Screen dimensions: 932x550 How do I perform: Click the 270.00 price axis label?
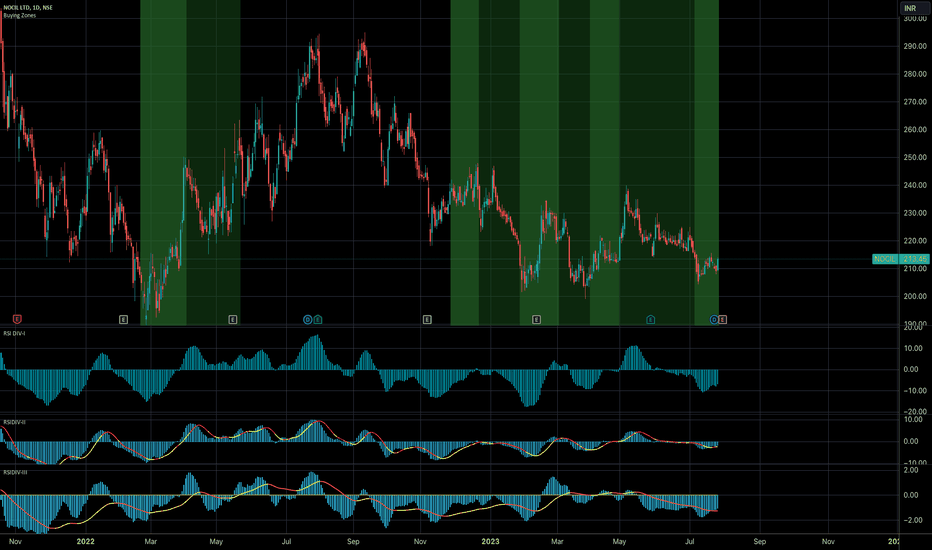(915, 102)
